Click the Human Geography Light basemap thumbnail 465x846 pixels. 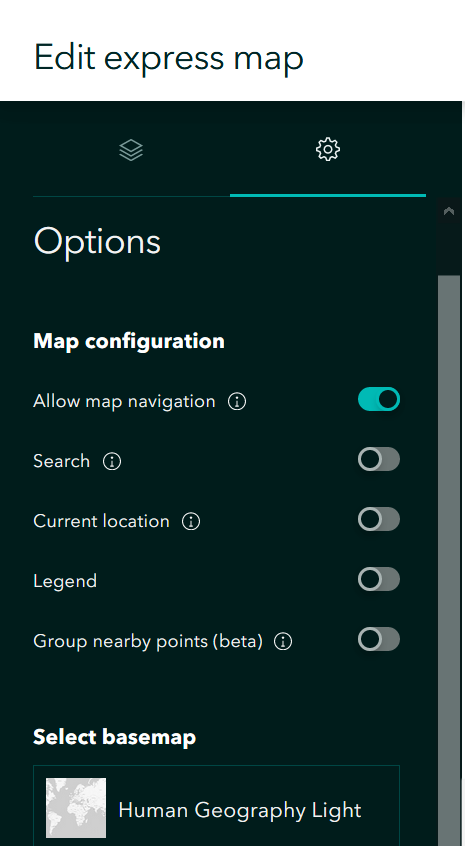pyautogui.click(x=76, y=808)
